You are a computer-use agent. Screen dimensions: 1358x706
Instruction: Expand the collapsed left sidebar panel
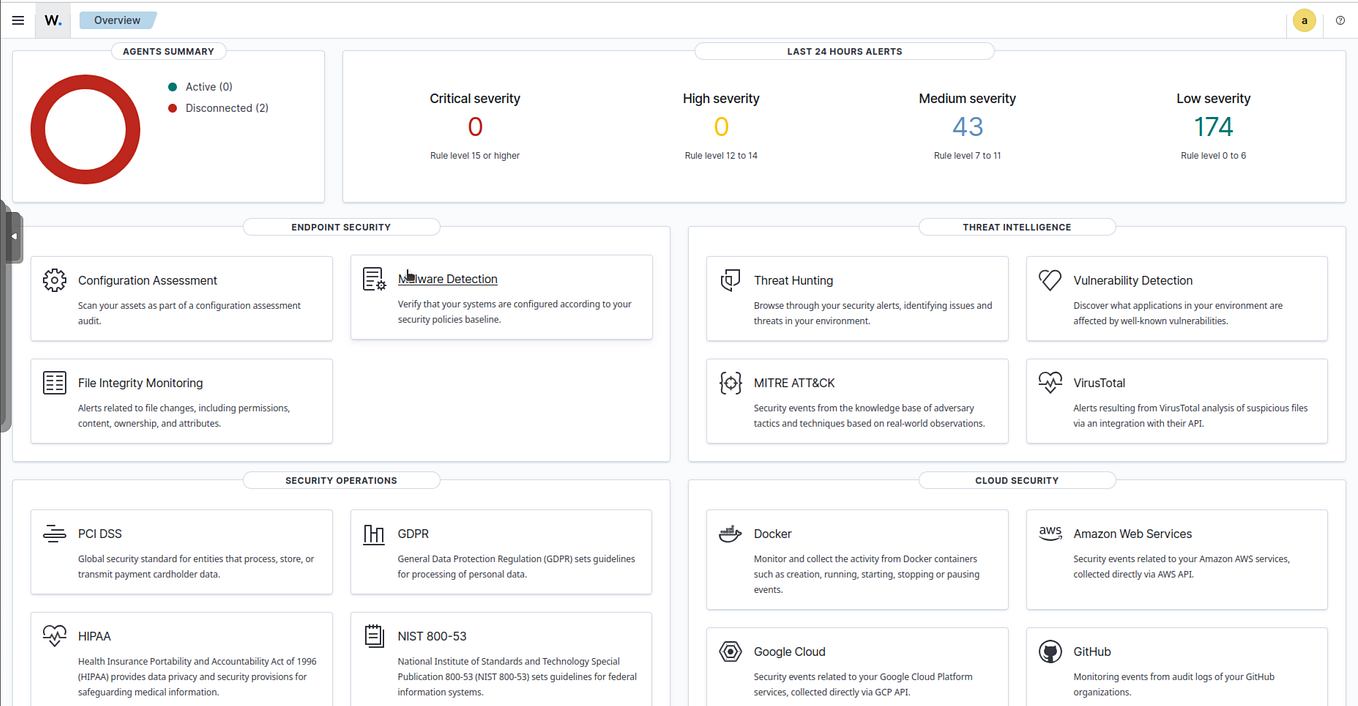pos(14,235)
